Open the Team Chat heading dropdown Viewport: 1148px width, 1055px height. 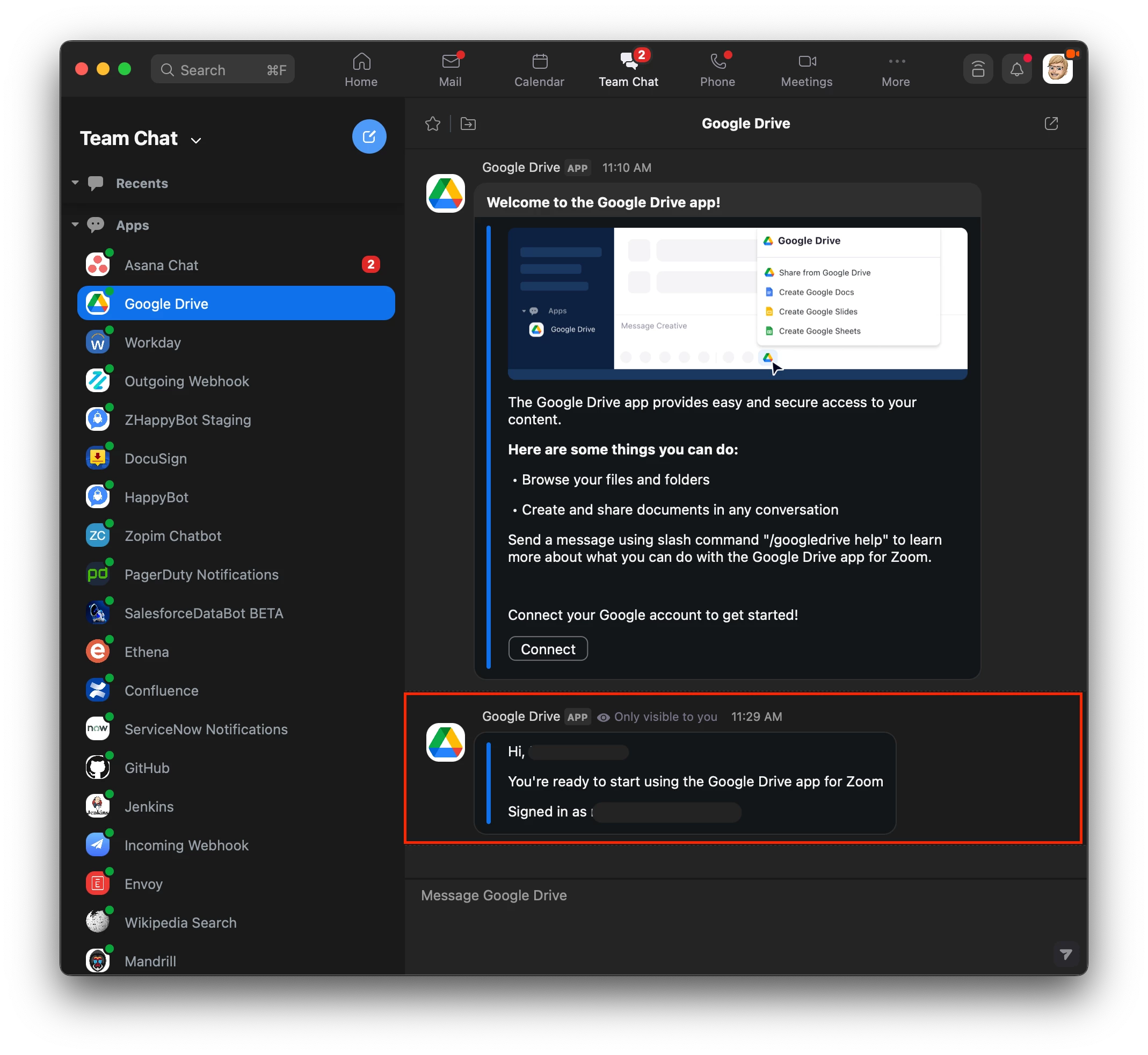pos(195,140)
